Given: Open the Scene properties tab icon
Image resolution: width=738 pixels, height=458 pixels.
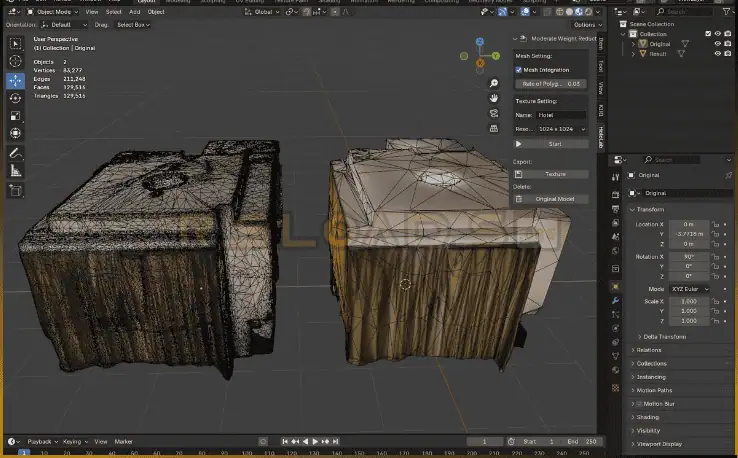Looking at the screenshot, I should (x=615, y=237).
